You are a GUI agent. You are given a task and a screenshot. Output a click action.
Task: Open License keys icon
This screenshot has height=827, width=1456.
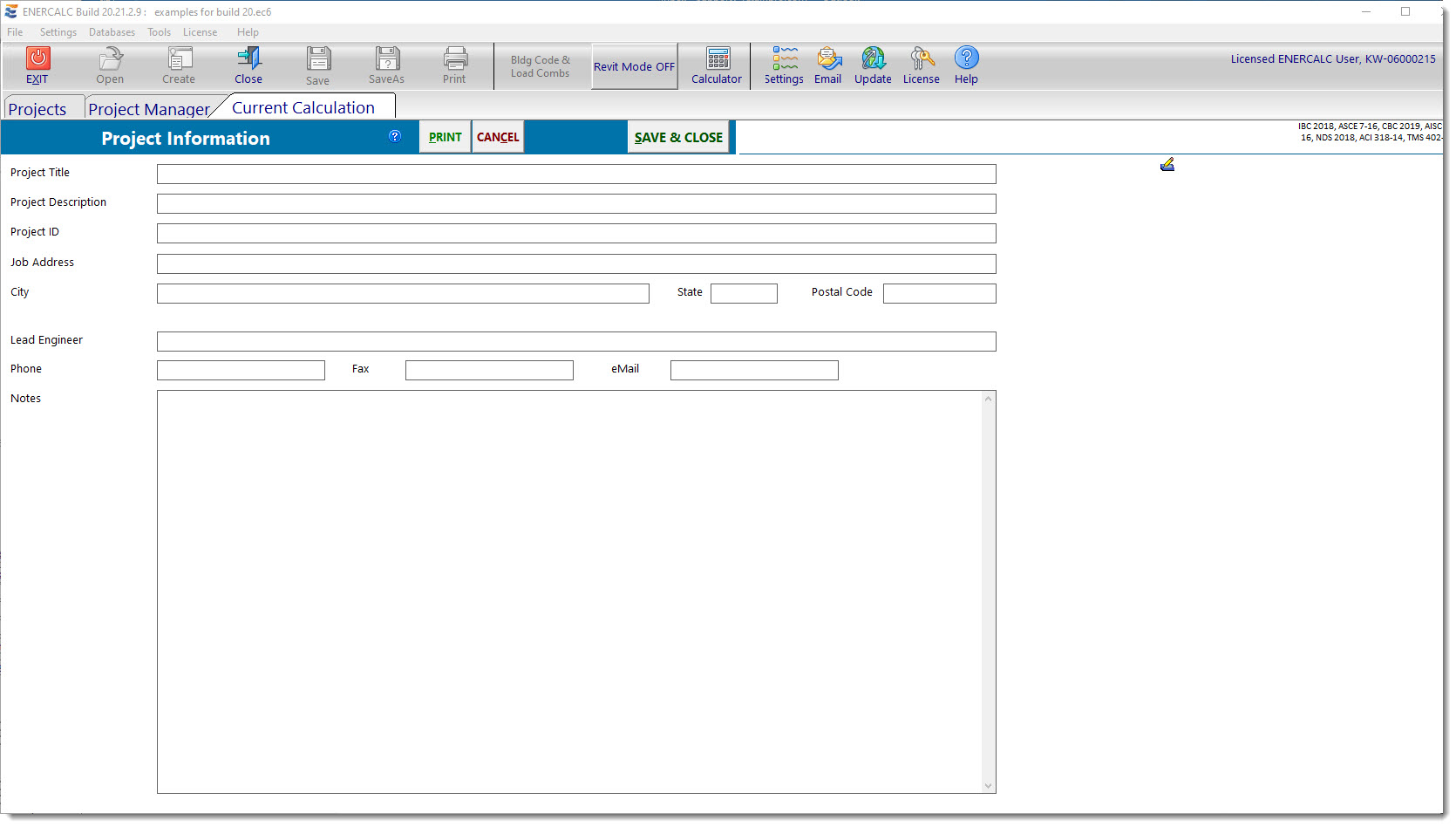922,58
